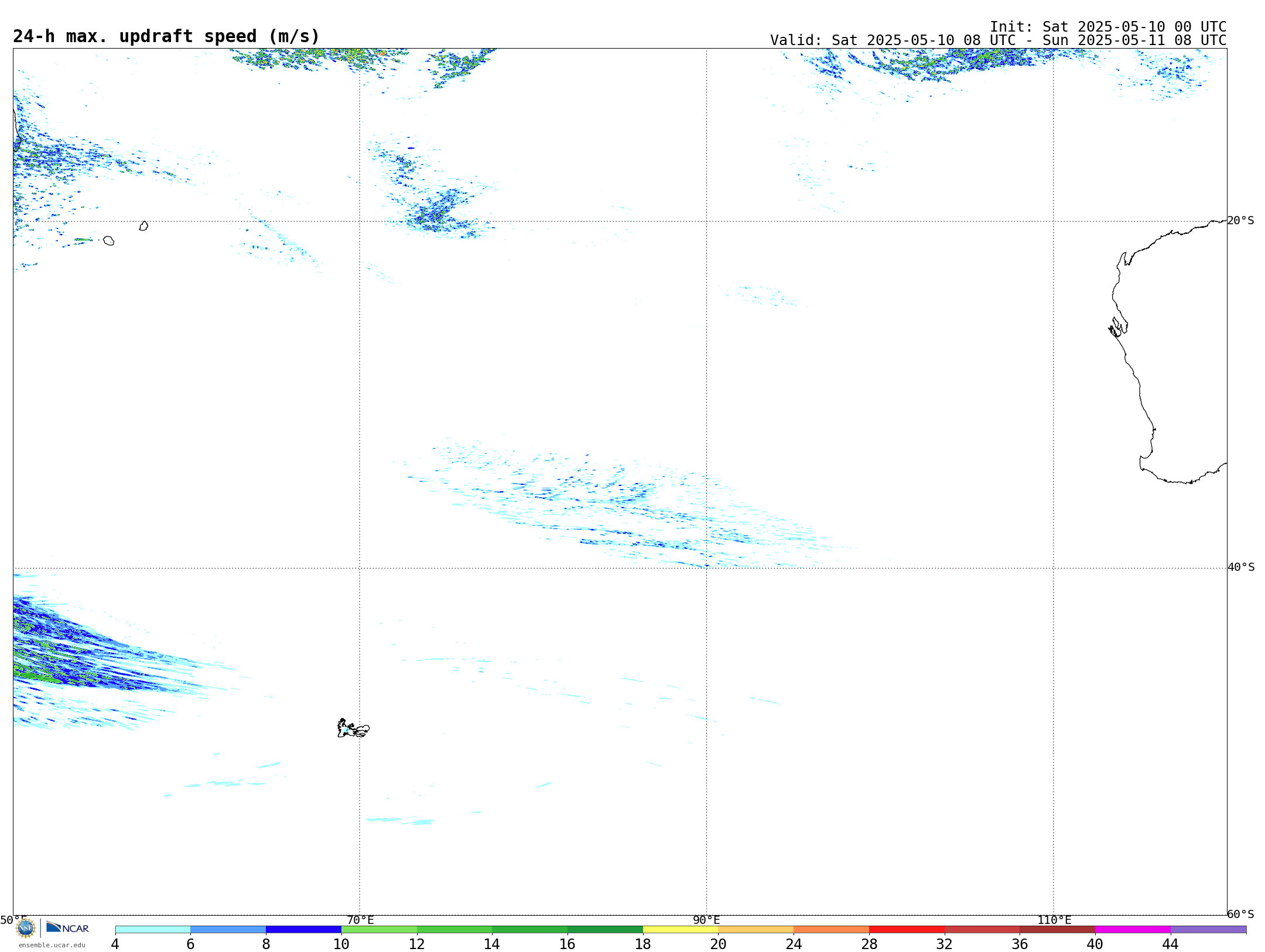
Task: Click the 40°S latitude label
Action: pos(1241,567)
